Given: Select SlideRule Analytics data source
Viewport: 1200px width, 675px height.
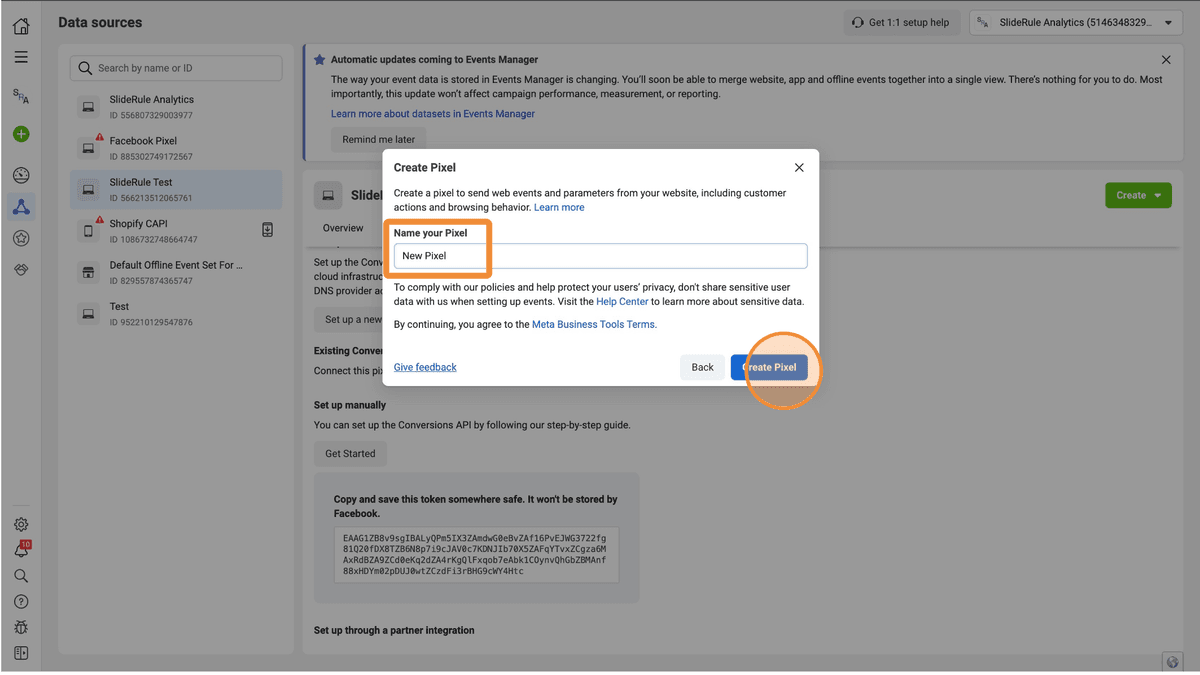Looking at the screenshot, I should 176,106.
